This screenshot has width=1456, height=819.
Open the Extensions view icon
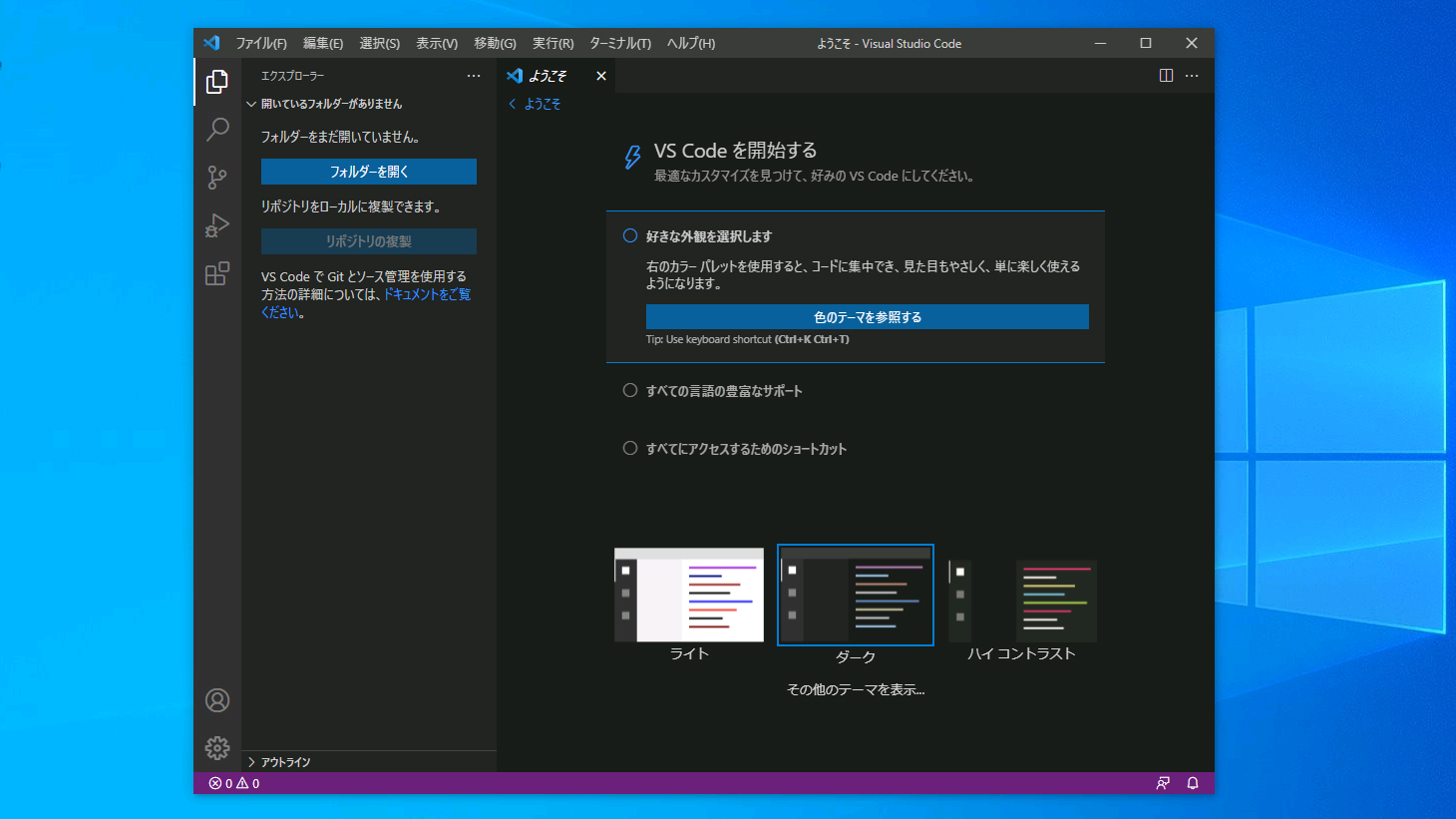point(217,273)
